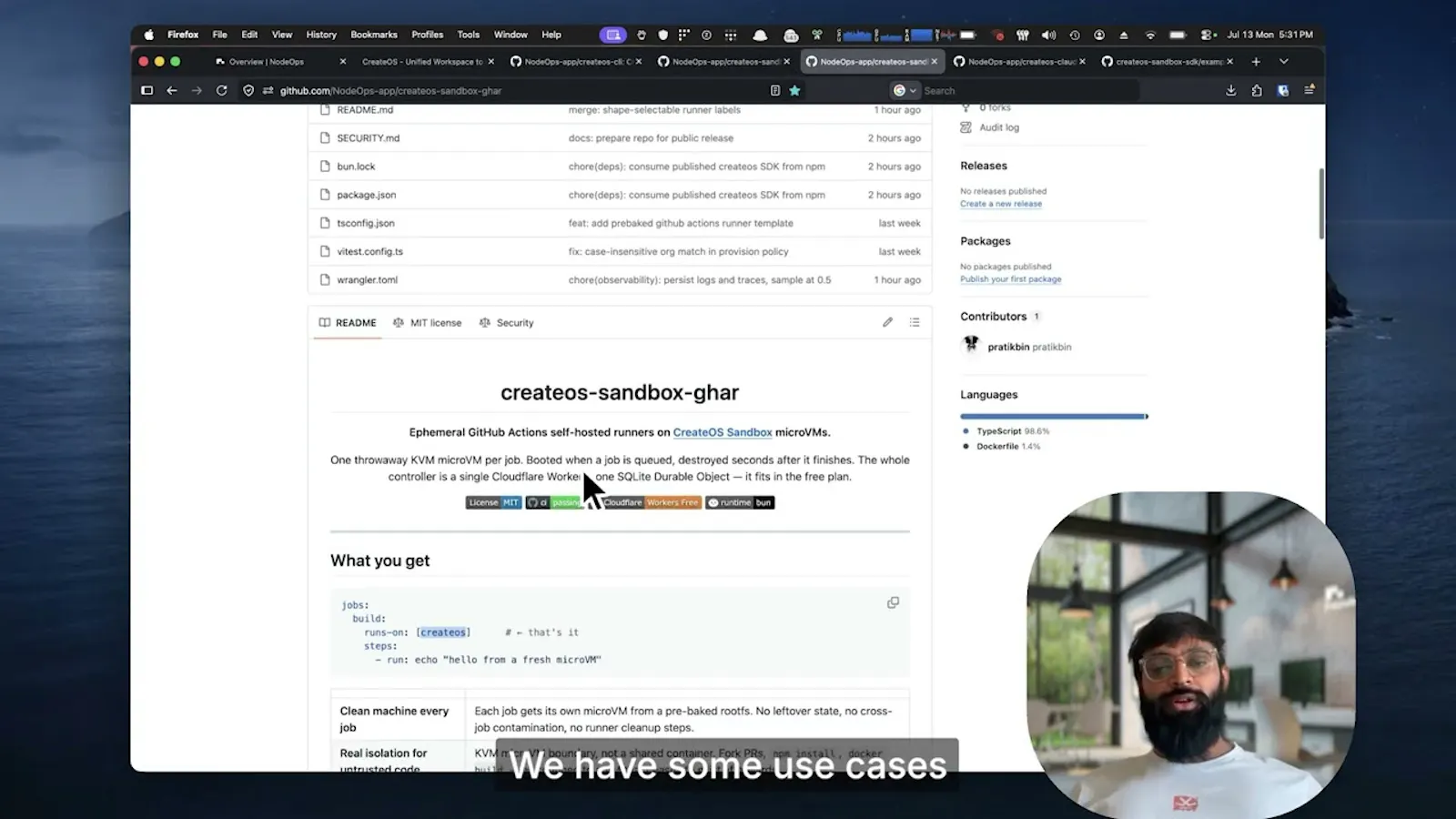Open the History menu
This screenshot has width=1456, height=819.
[321, 35]
